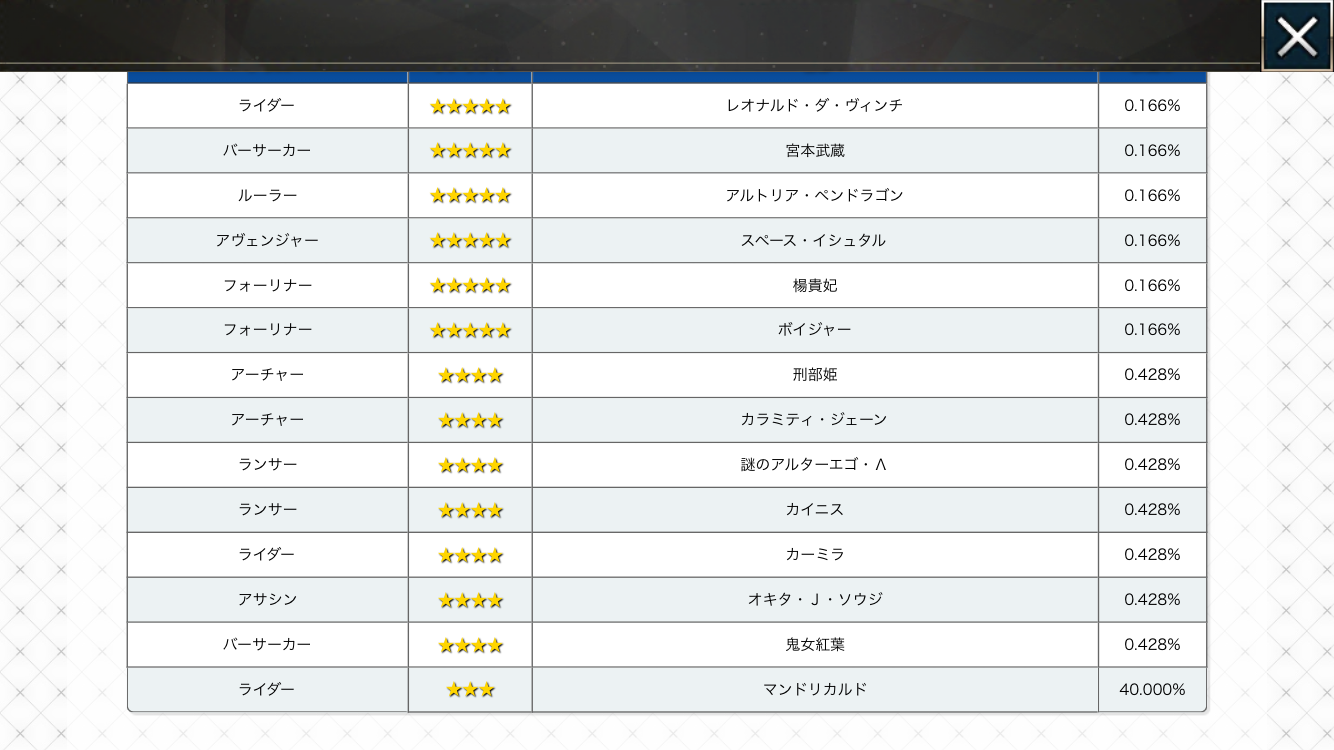Viewport: 1334px width, 750px height.
Task: Click the 0.166% rate for 宮本武蔵
Action: click(1152, 150)
